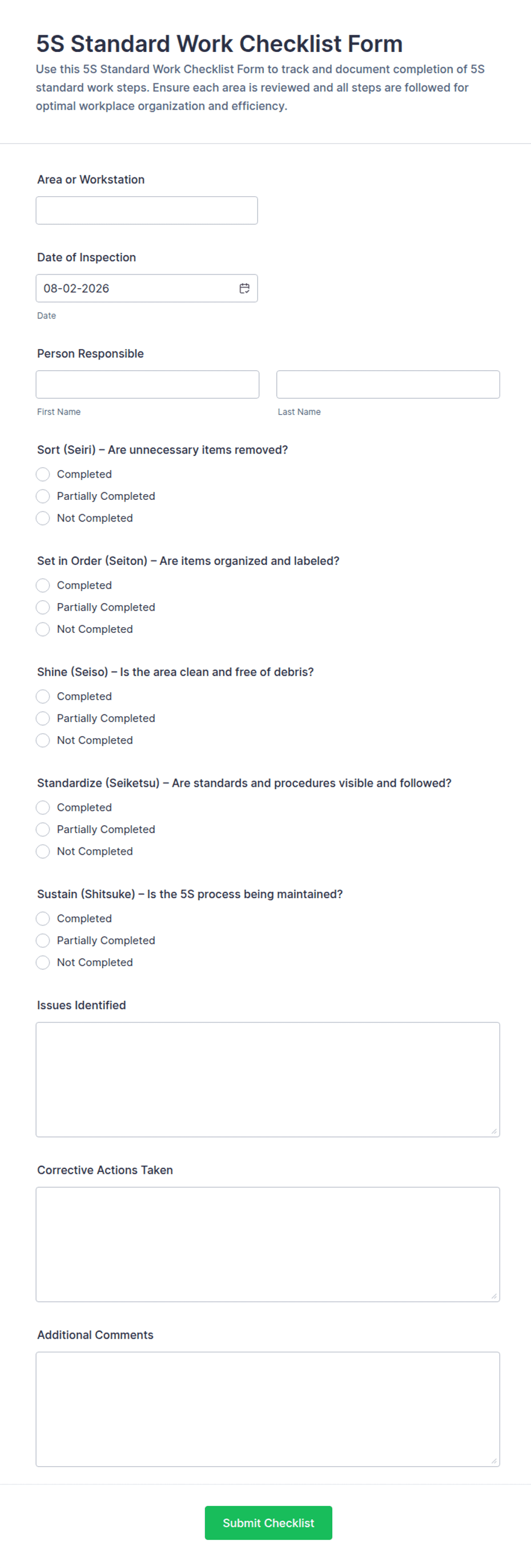Focus the Last Name input
The image size is (531, 1568).
388,384
